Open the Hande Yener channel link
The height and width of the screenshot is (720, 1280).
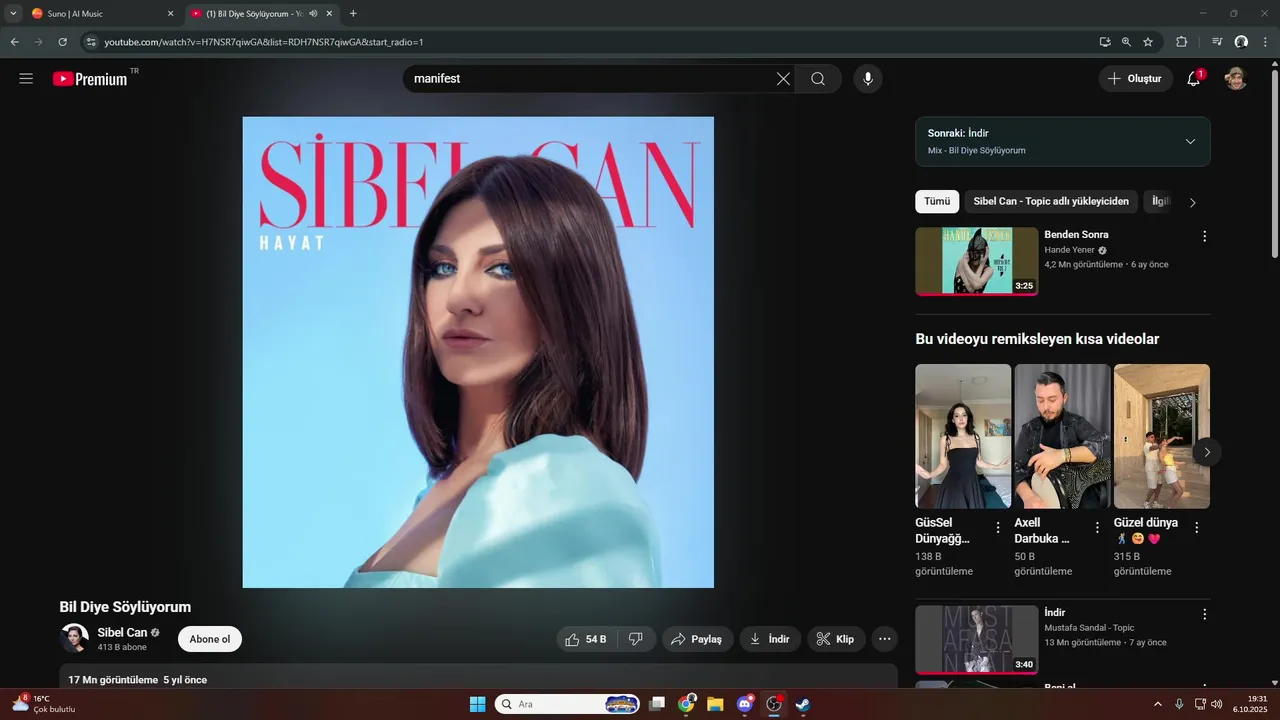tap(1069, 250)
